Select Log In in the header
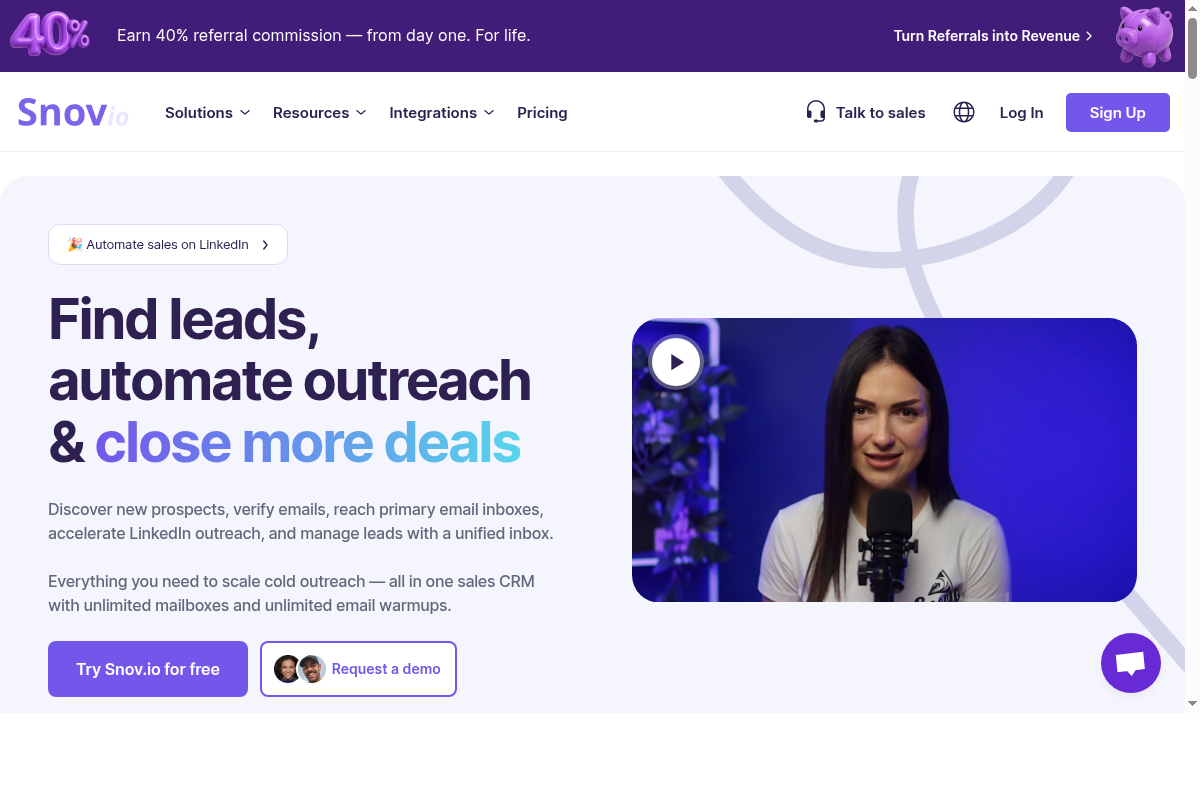This screenshot has height=800, width=1200. [x=1021, y=113]
